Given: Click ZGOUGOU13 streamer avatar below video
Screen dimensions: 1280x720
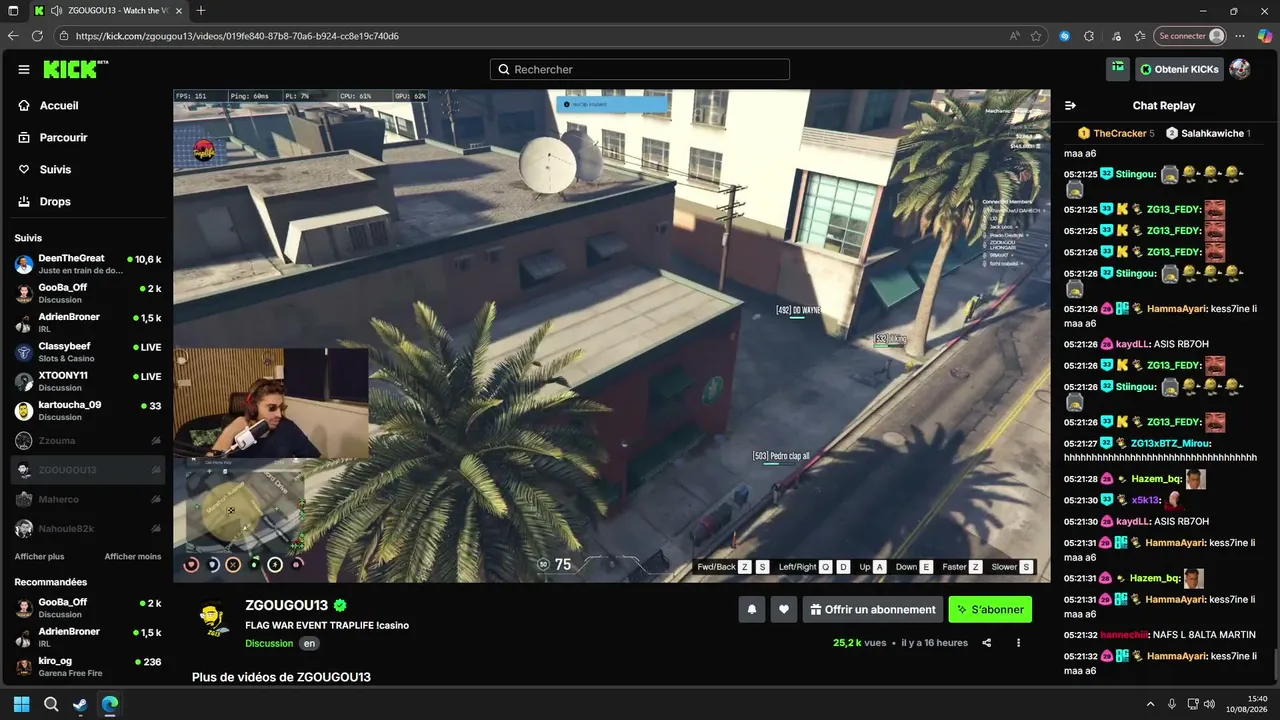Looking at the screenshot, I should coord(212,617).
